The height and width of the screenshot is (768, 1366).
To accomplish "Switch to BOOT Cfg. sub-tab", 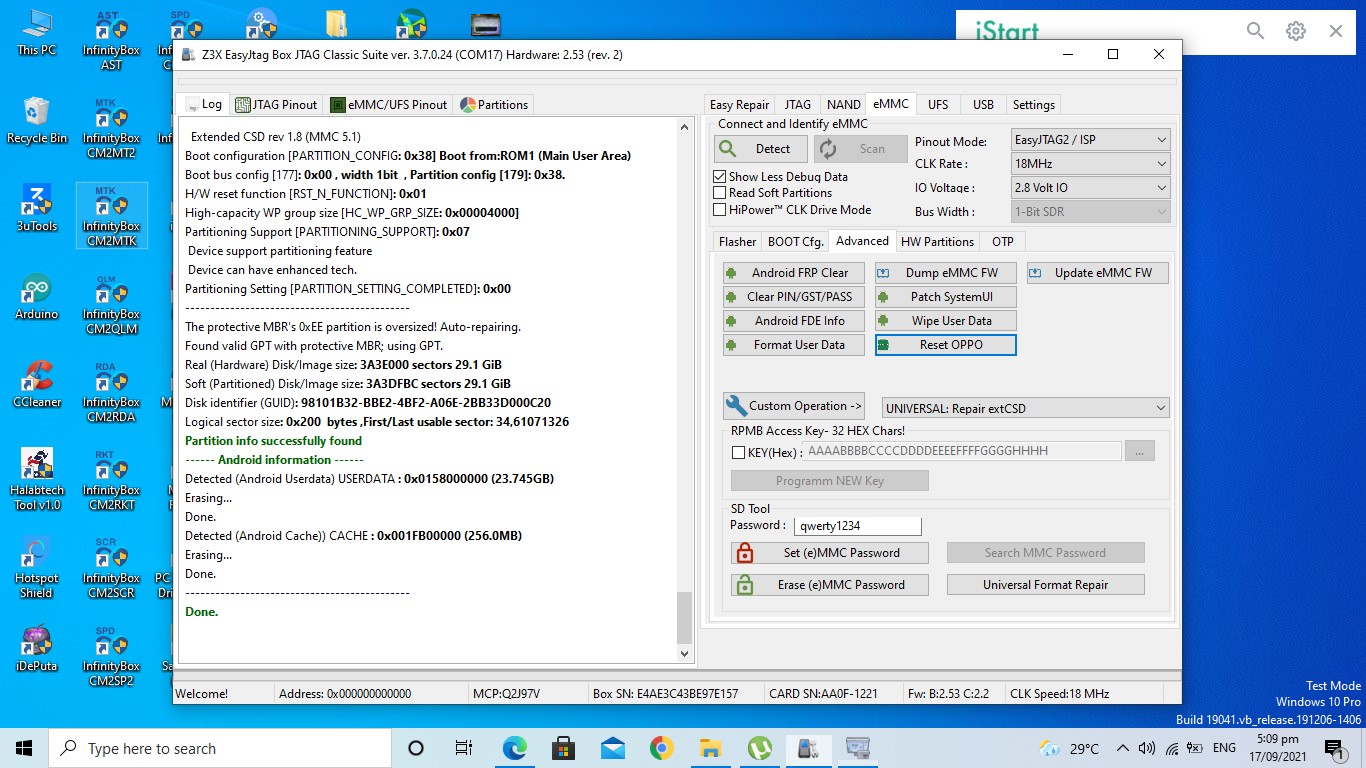I will [796, 242].
